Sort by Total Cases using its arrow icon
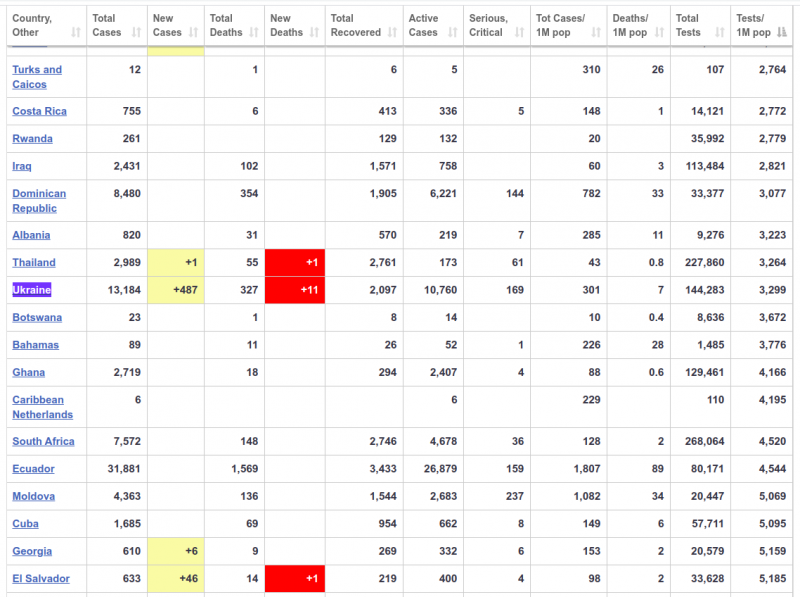 137,33
